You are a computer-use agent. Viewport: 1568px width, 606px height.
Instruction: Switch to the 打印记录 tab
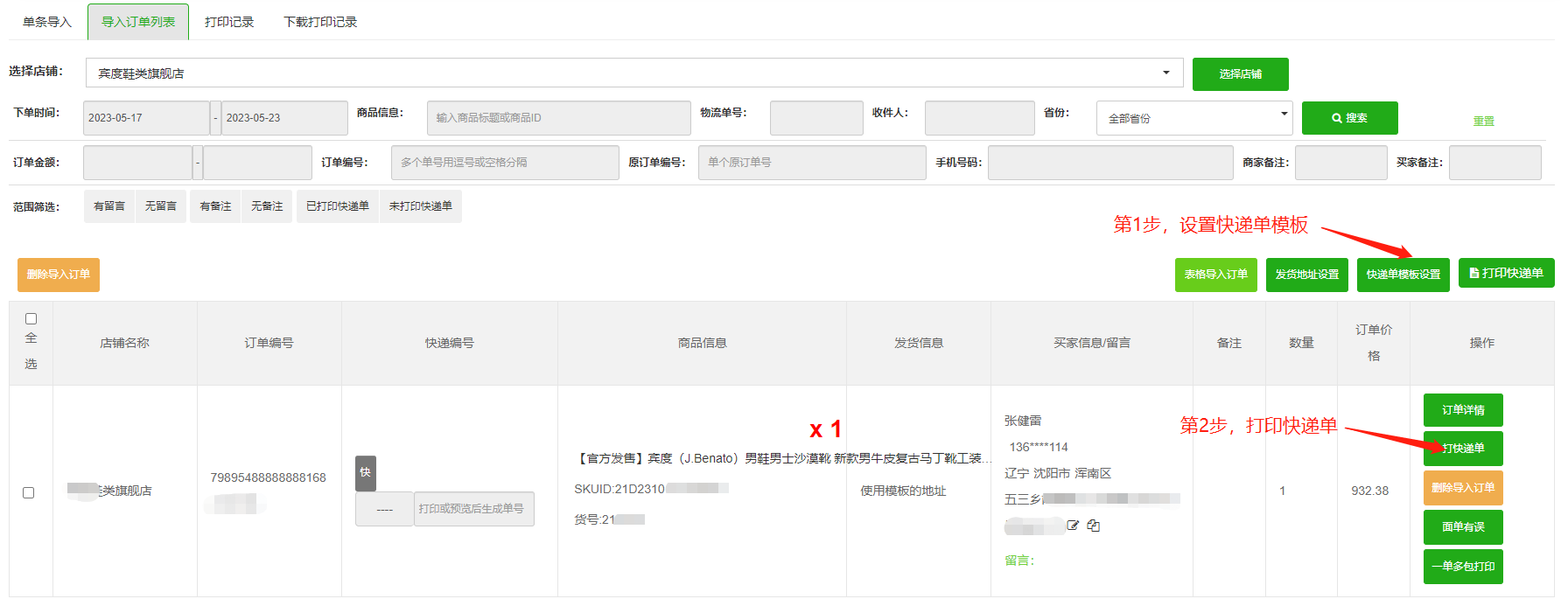pos(229,22)
